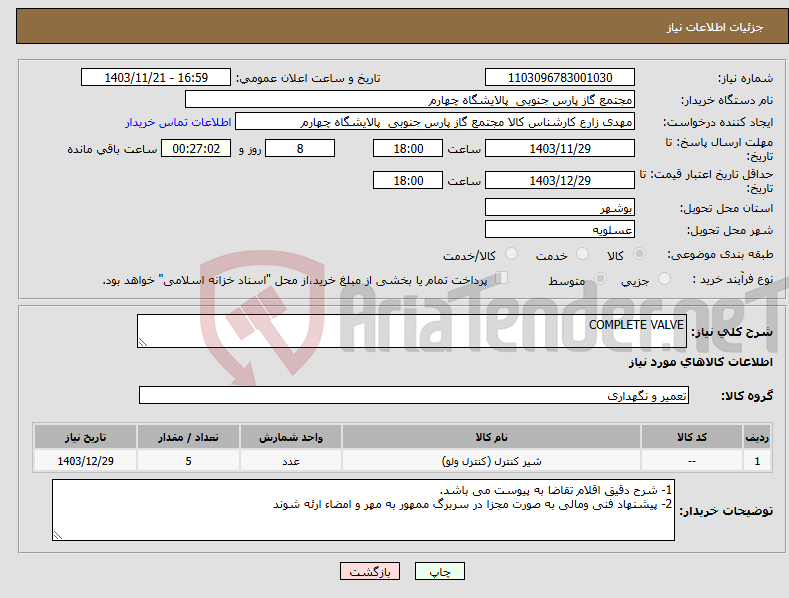
Task: Click the page title جزئیات اطلاعات نیاز
Action: coord(715,27)
